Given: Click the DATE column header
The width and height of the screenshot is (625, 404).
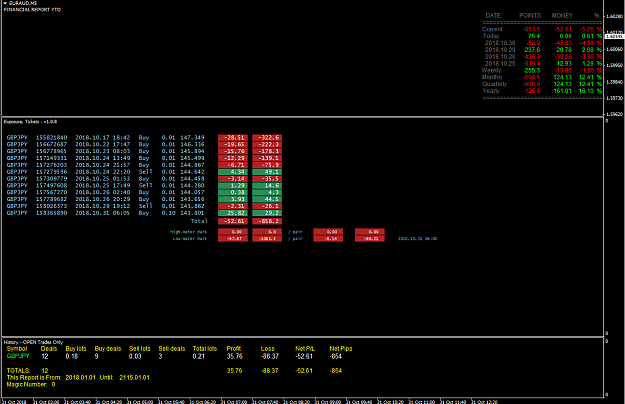Looking at the screenshot, I should pos(493,16).
